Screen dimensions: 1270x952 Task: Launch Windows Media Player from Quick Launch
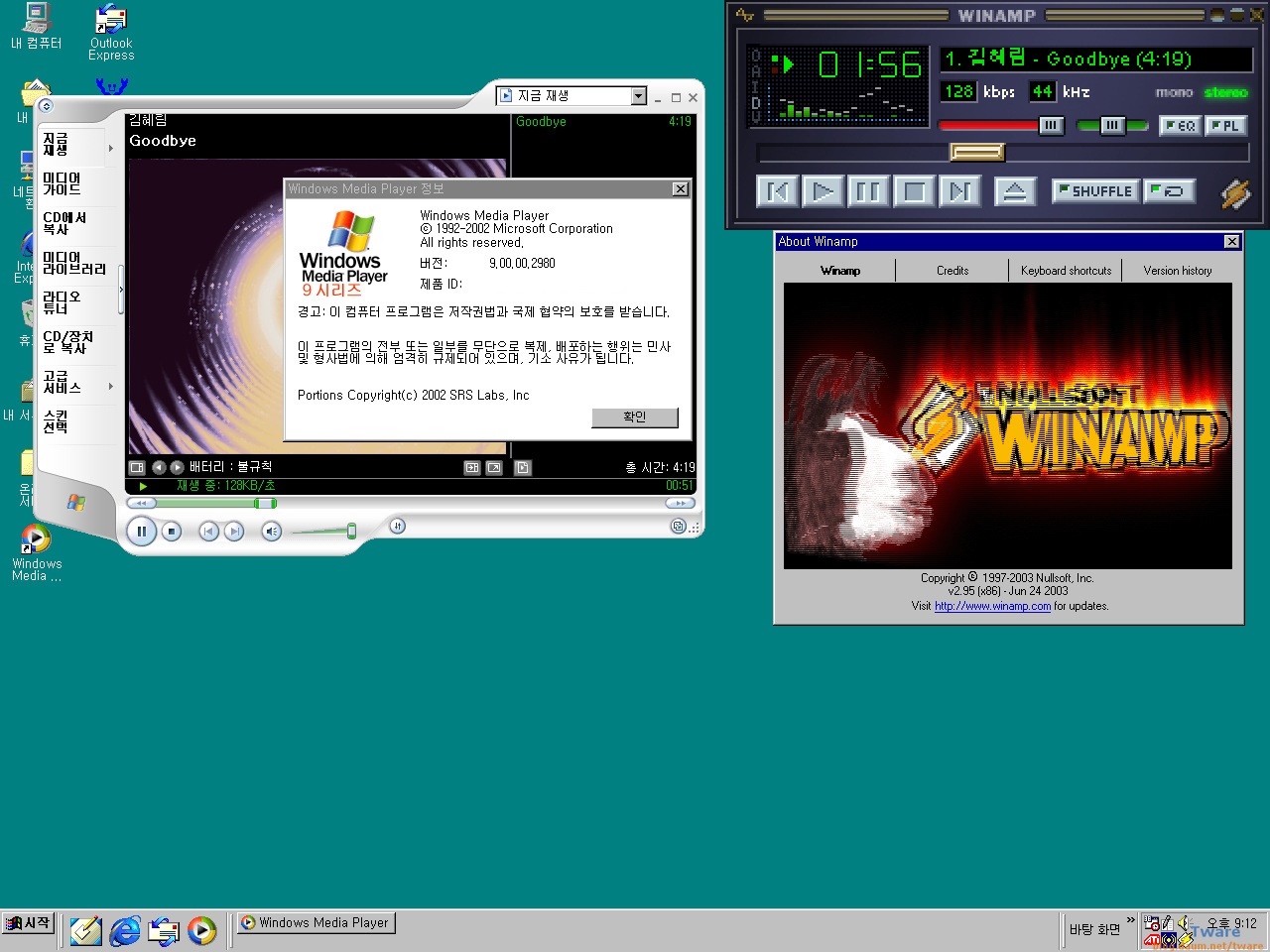coord(202,930)
